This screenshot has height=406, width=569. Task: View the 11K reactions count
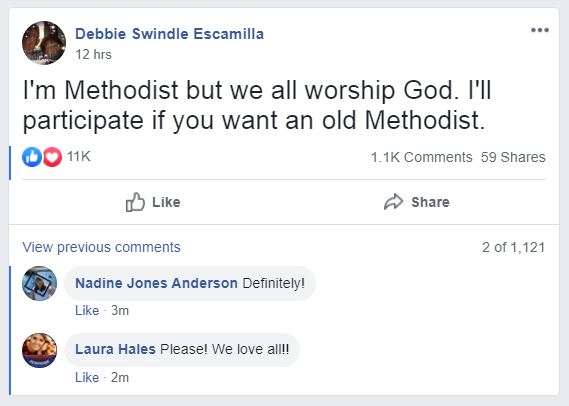coord(79,156)
